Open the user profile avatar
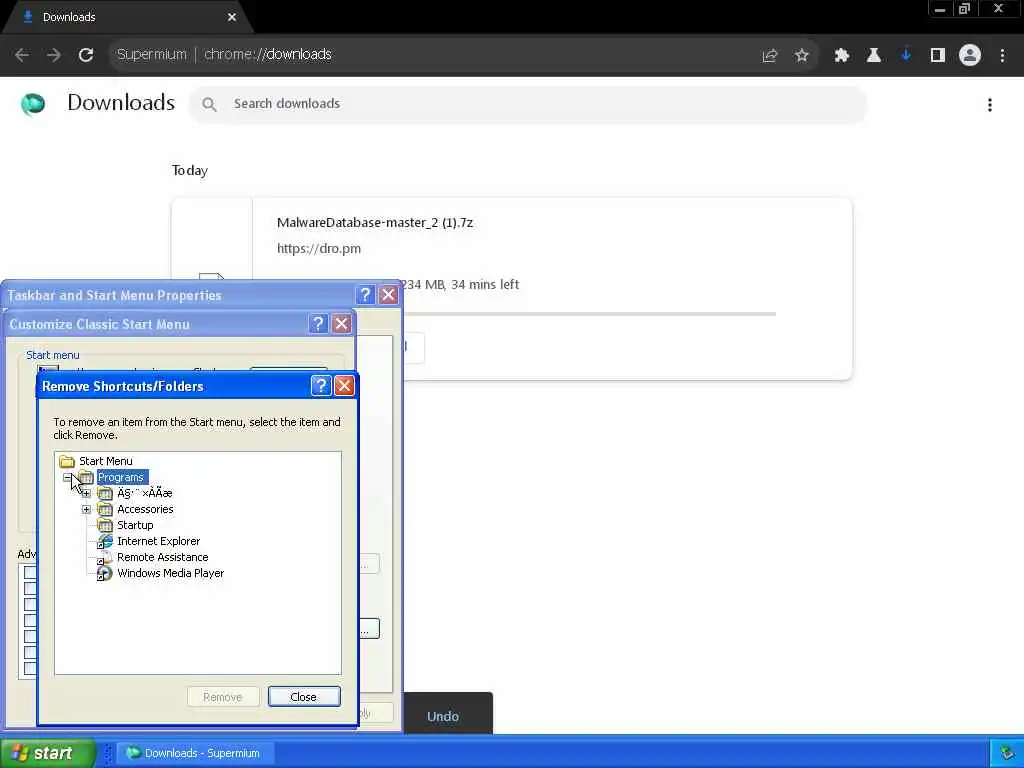Image resolution: width=1024 pixels, height=768 pixels. click(970, 56)
